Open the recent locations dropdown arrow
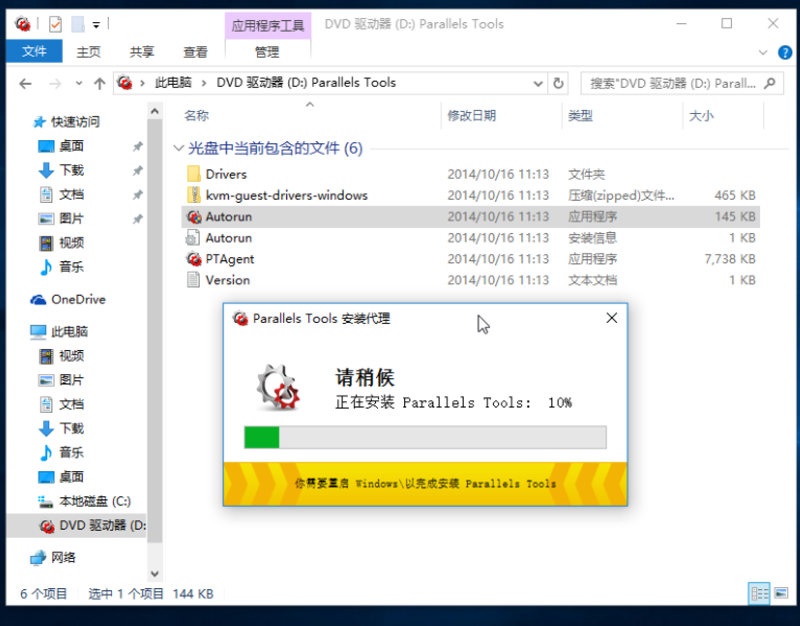Screen dimensions: 800x626 click(x=79, y=83)
